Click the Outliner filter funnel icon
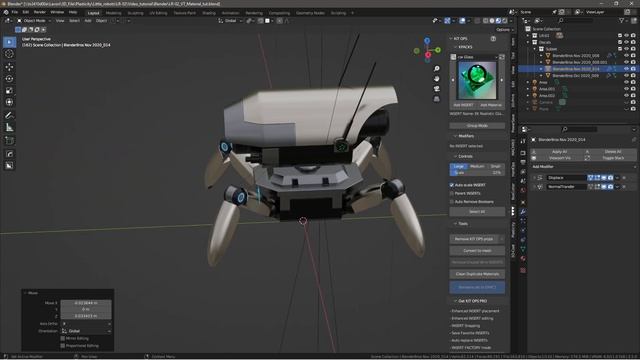 tap(622, 20)
